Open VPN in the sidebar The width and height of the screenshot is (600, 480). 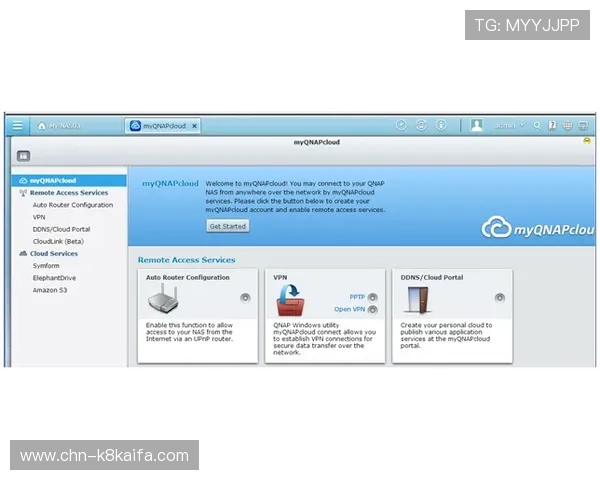click(x=39, y=217)
